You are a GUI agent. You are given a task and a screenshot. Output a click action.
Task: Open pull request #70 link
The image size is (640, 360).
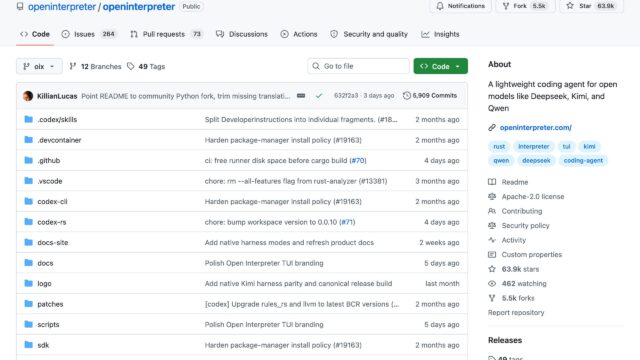[358, 160]
